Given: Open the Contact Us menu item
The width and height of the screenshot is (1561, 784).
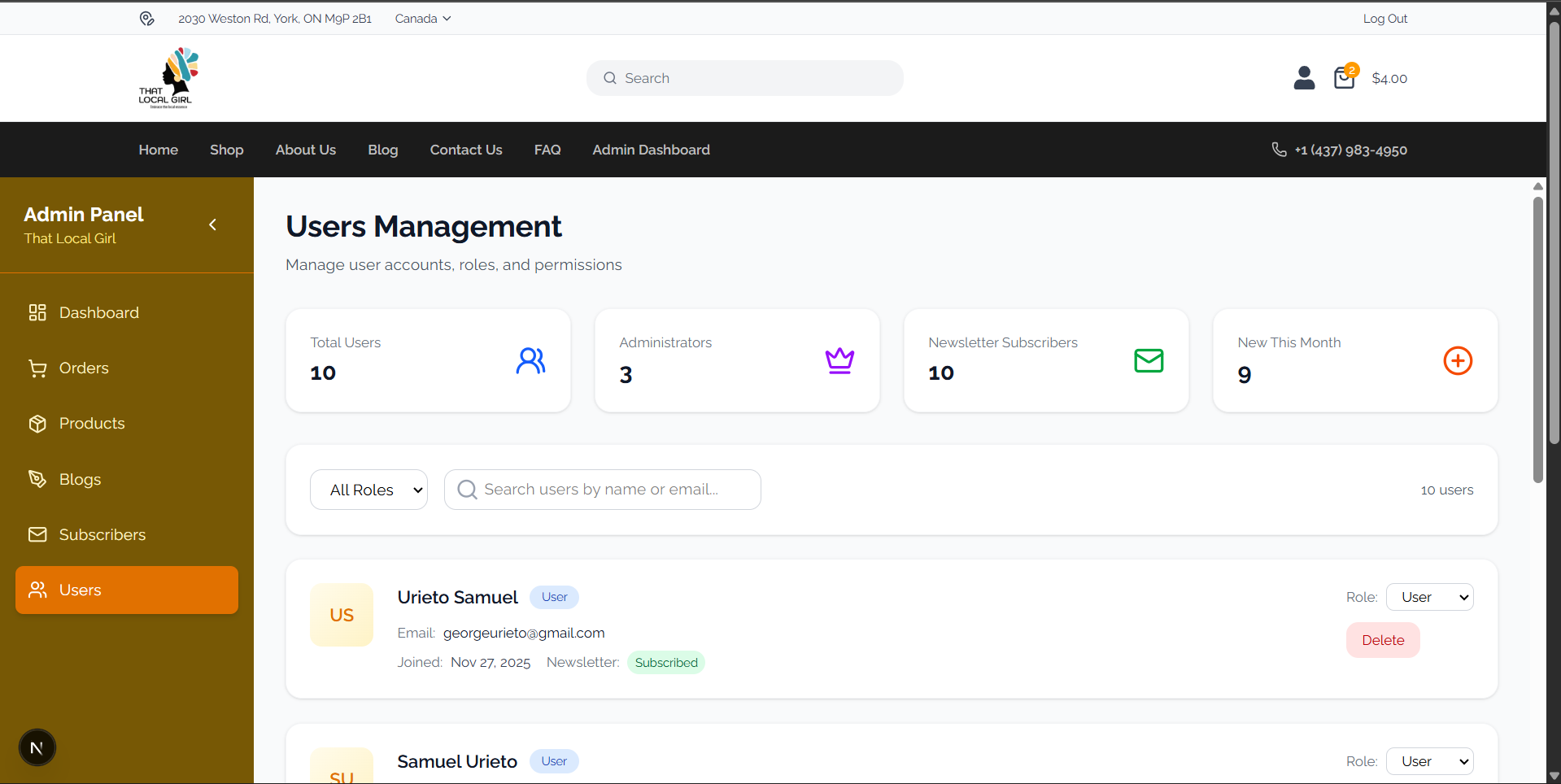Looking at the screenshot, I should 465,150.
